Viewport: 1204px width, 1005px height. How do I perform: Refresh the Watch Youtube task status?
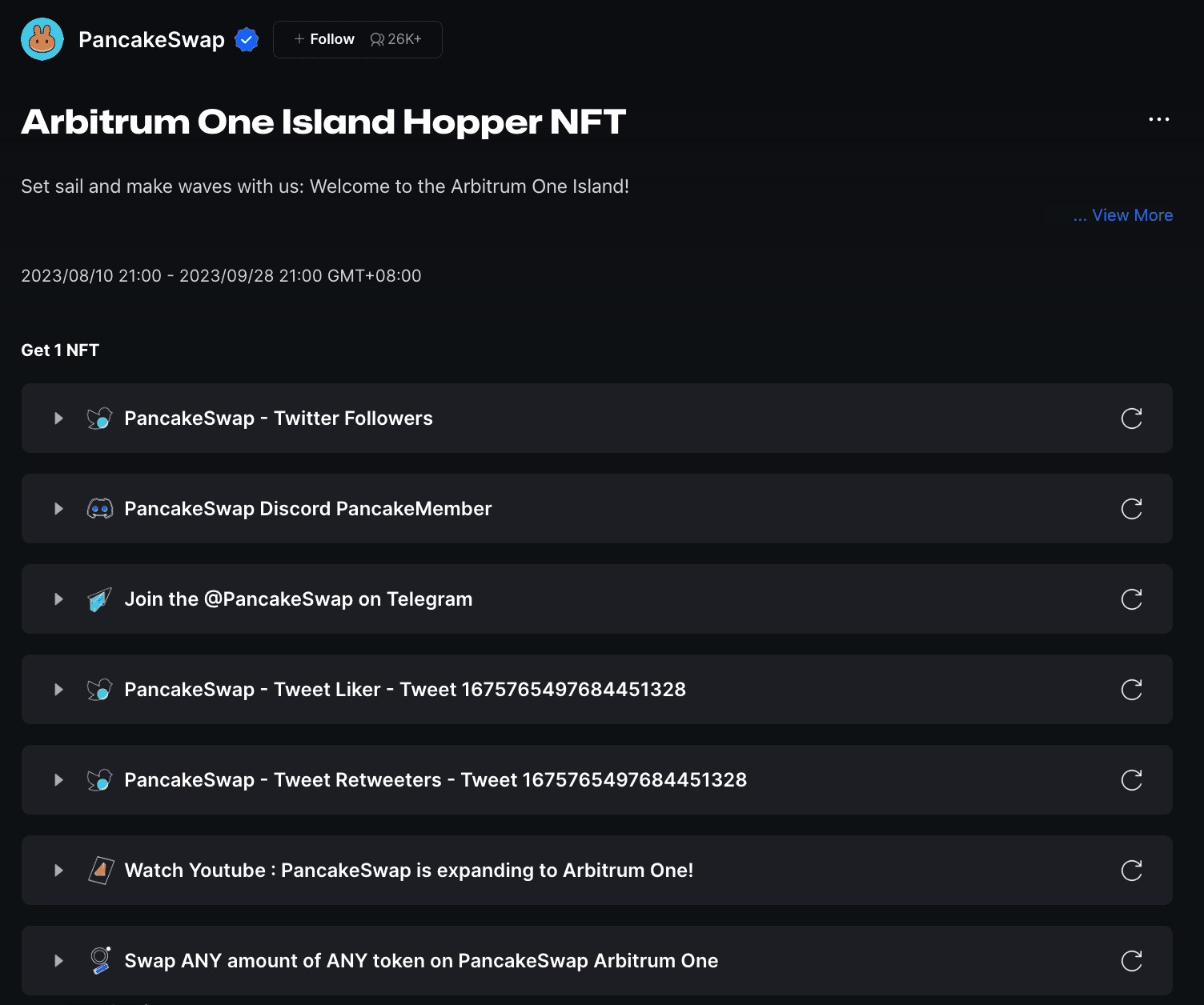coord(1131,871)
